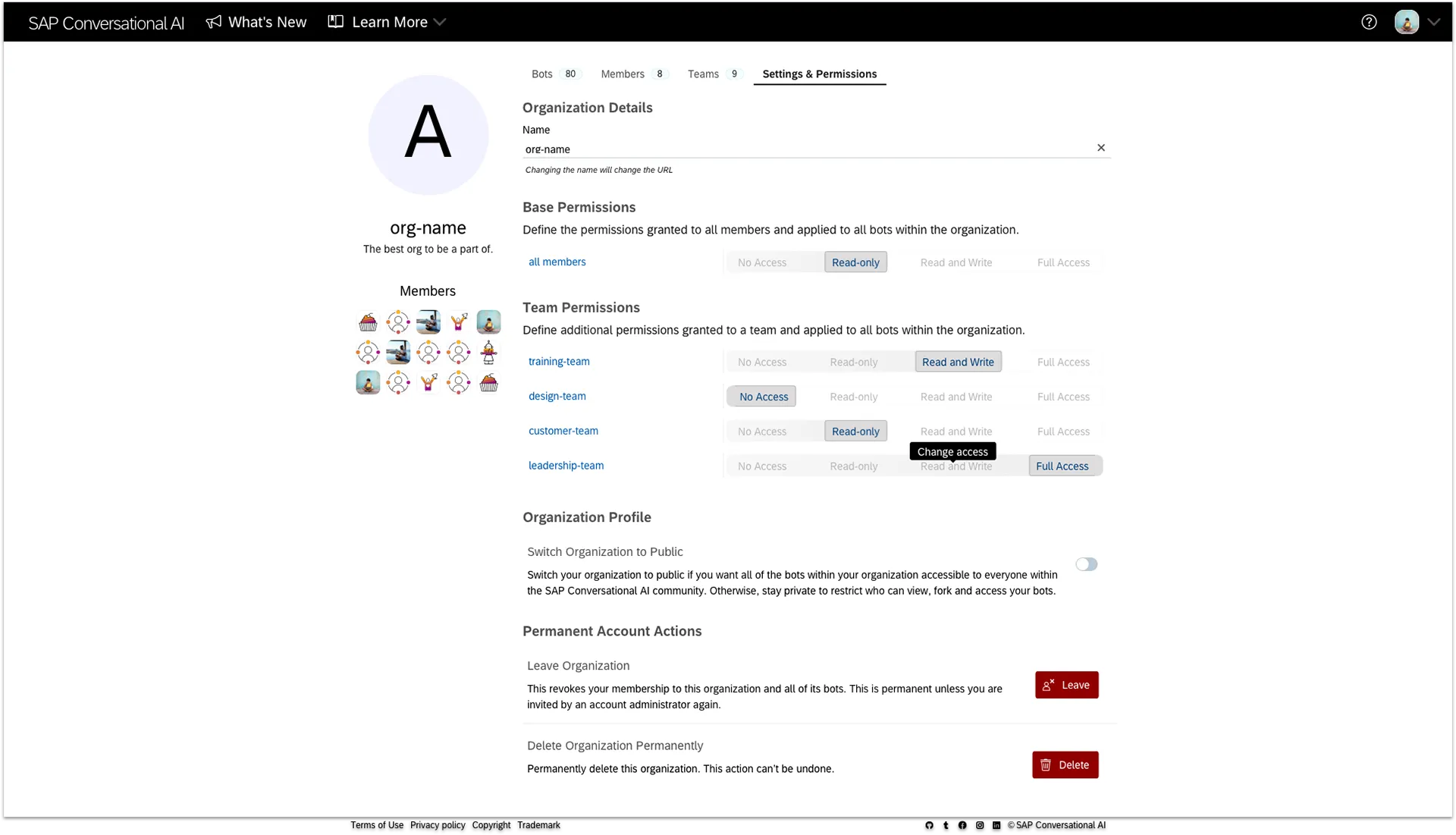Open Copyright footer link
Viewport: 1456px width, 835px height.
point(491,825)
